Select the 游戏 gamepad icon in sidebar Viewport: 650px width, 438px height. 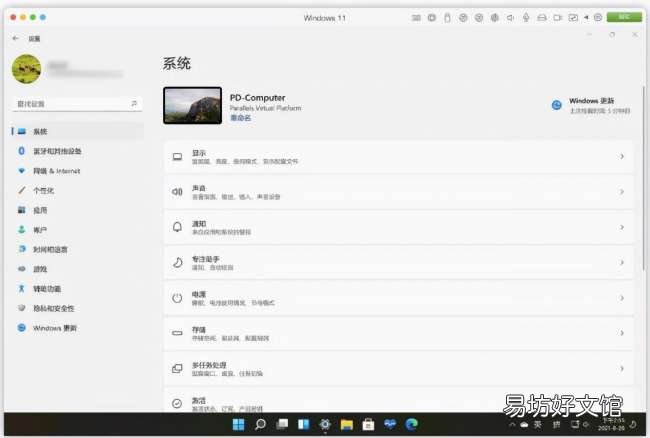point(22,269)
